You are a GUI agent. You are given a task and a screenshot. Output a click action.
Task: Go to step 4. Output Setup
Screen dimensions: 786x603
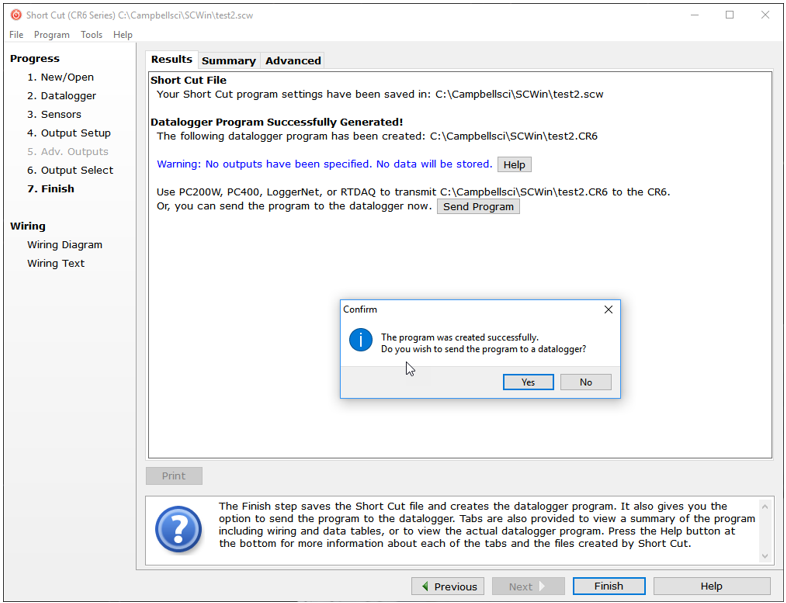click(x=69, y=133)
